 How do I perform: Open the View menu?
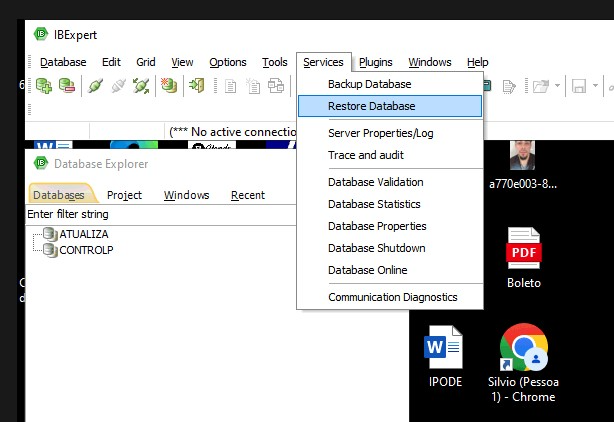[182, 62]
